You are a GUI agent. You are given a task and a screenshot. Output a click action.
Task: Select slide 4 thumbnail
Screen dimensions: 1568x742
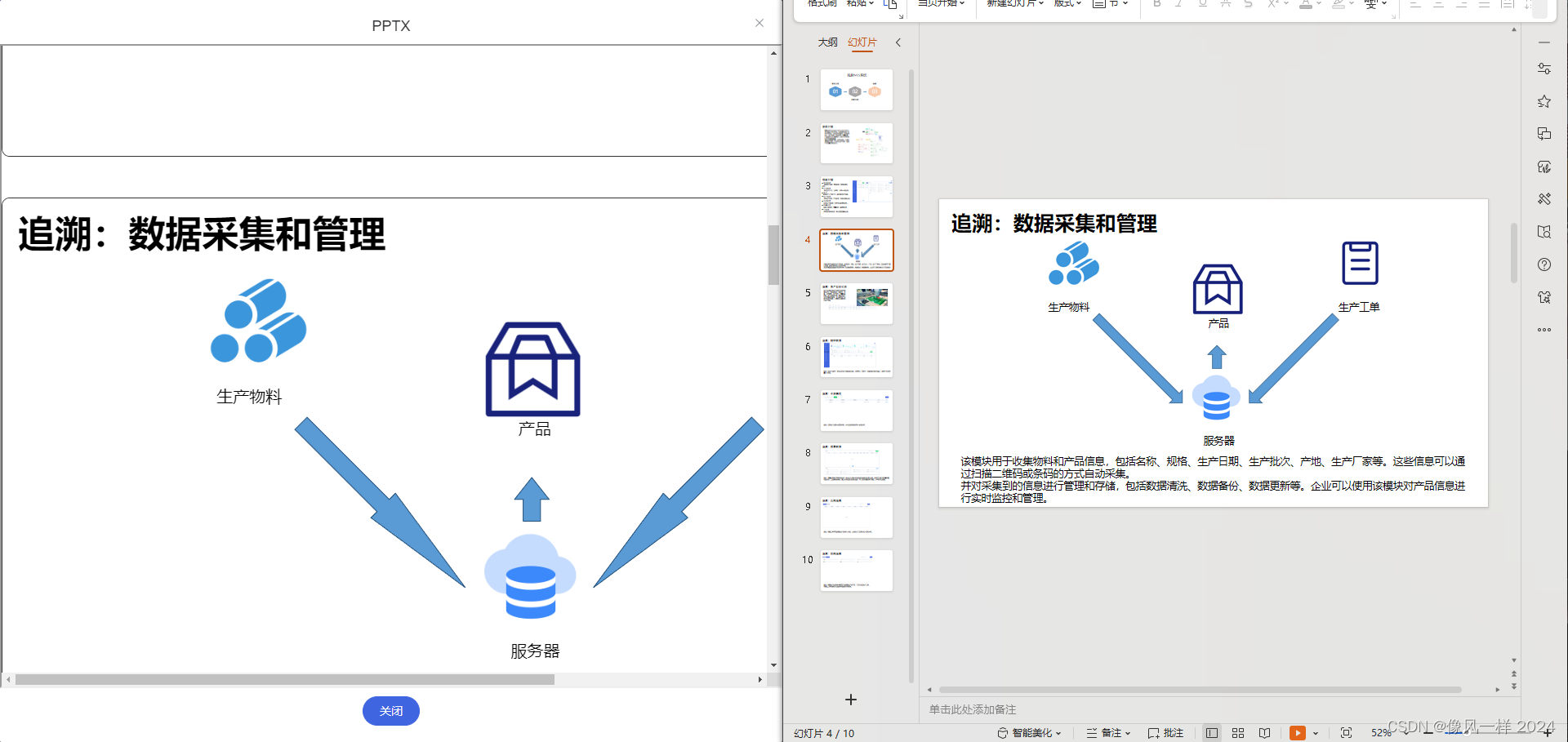click(x=857, y=250)
